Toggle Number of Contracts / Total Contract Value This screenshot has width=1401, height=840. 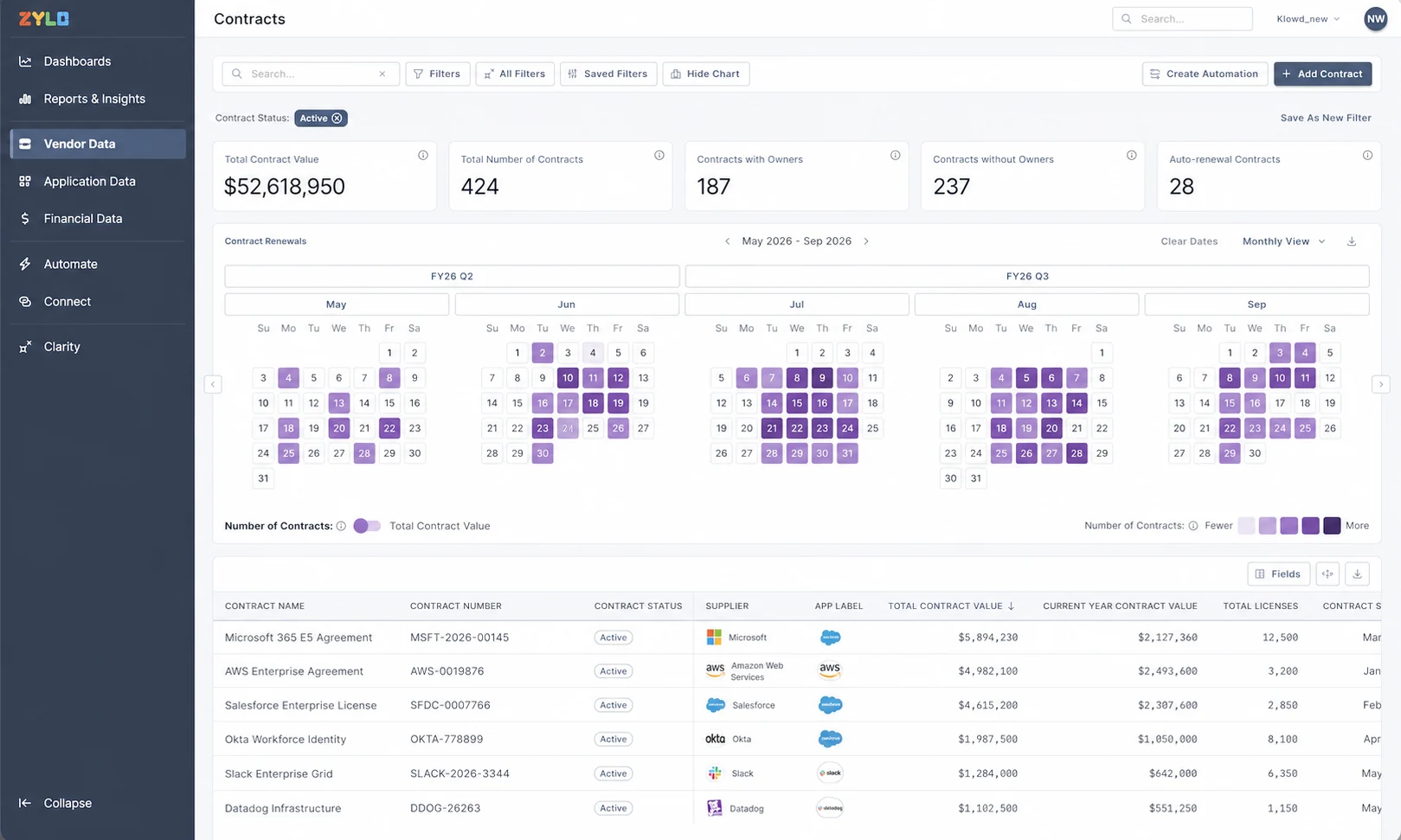point(367,526)
